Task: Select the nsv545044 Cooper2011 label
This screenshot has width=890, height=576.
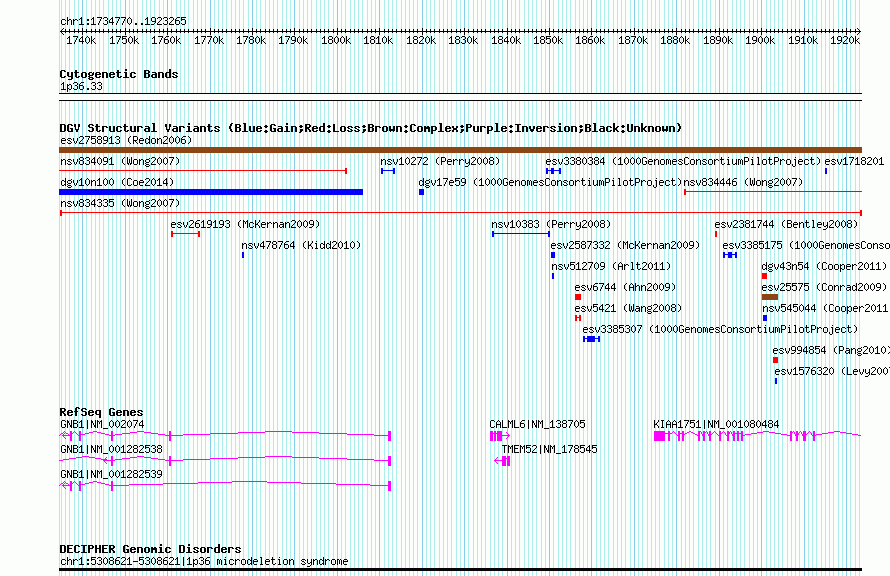Action: [825, 308]
